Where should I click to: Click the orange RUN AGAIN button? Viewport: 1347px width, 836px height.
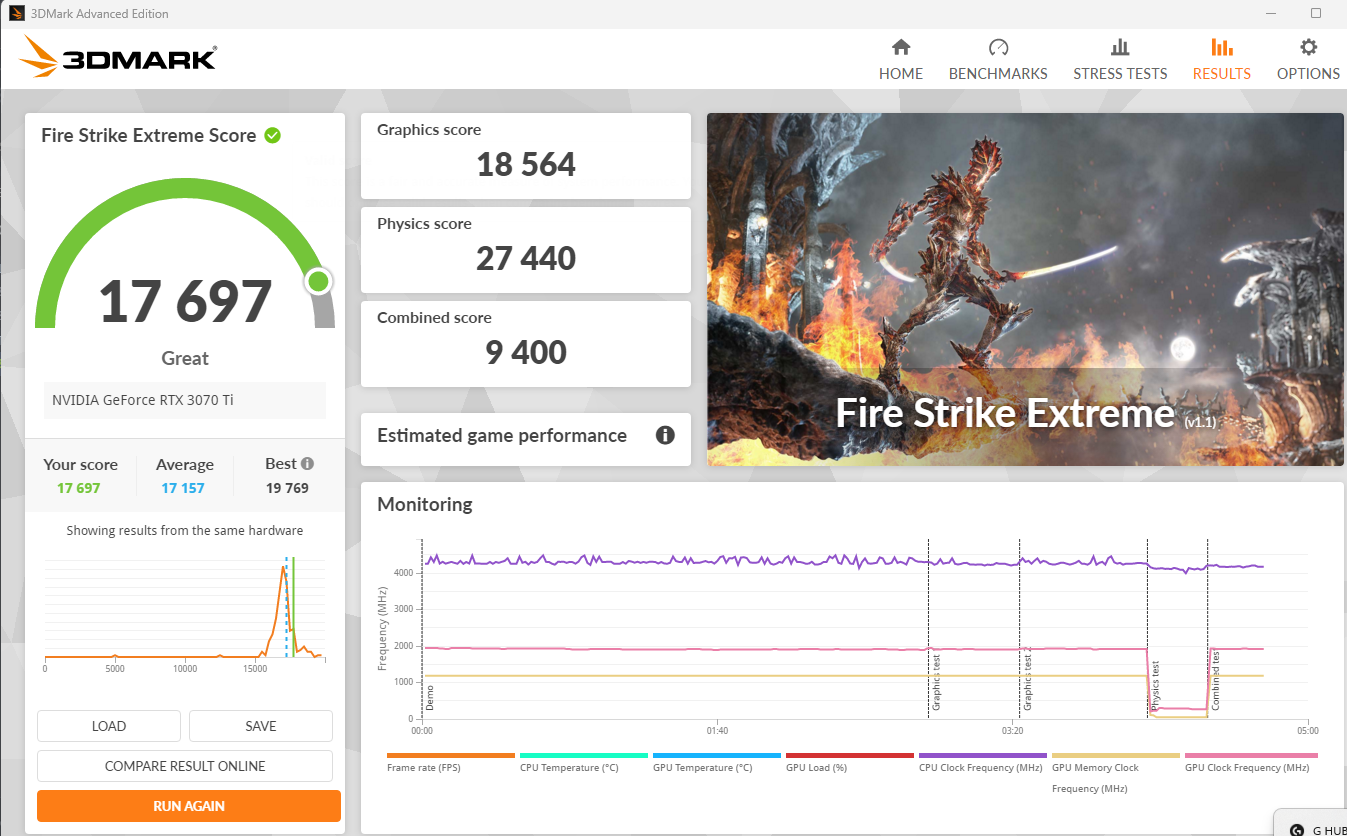coord(189,806)
